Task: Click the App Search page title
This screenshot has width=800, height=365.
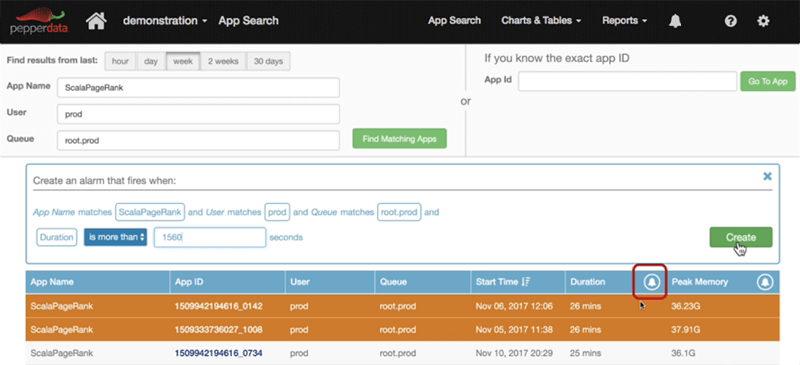Action: coord(248,21)
